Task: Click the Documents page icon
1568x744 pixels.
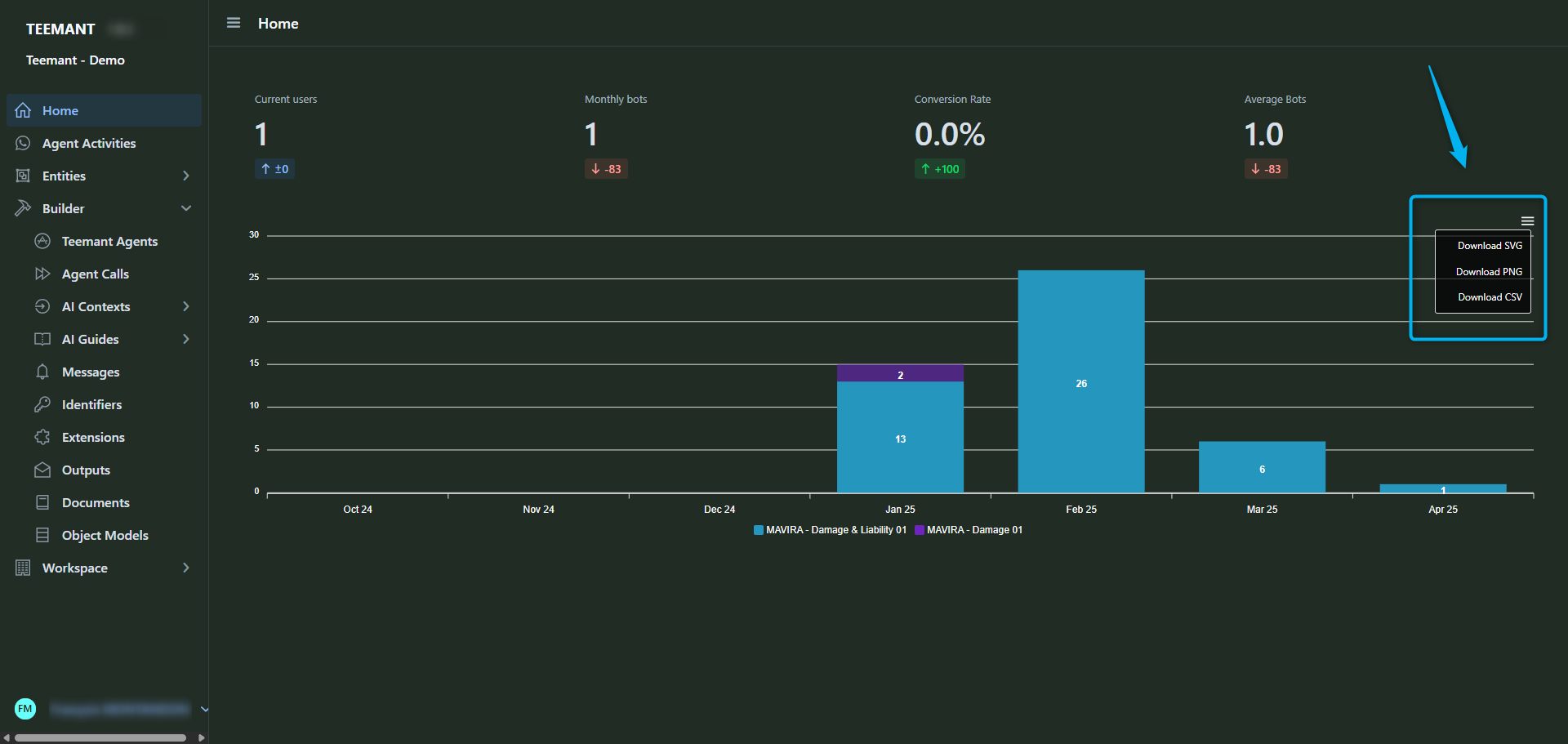Action: pyautogui.click(x=42, y=502)
